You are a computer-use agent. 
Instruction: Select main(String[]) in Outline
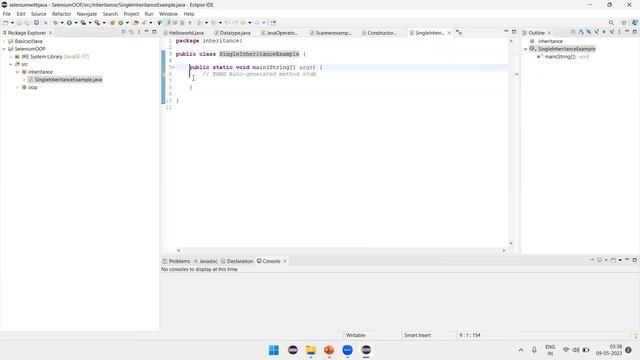[x=563, y=57]
